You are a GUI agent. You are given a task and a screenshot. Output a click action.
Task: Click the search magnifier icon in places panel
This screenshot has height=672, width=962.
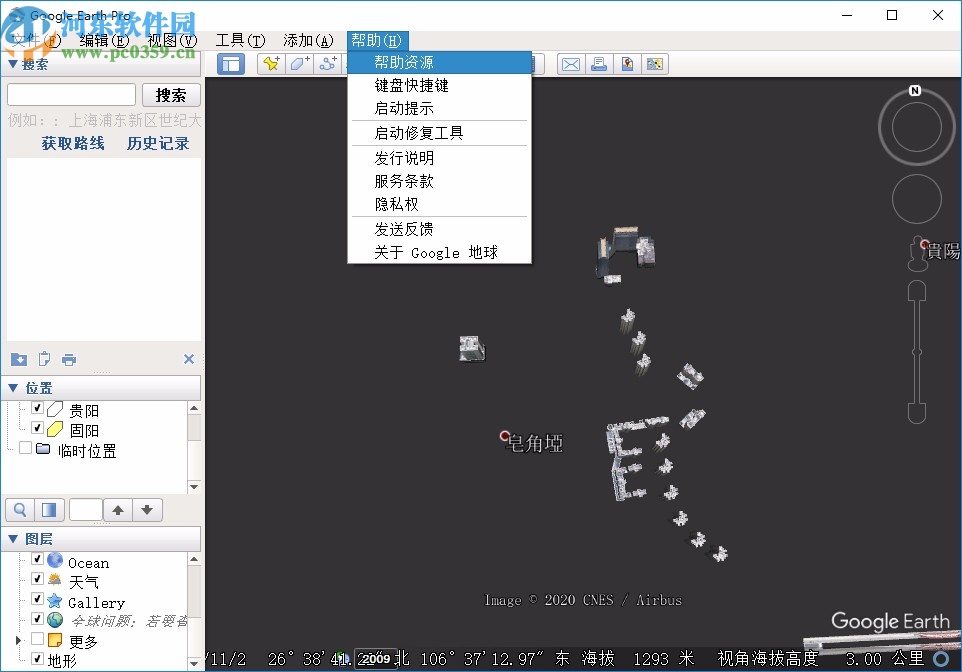point(19,510)
